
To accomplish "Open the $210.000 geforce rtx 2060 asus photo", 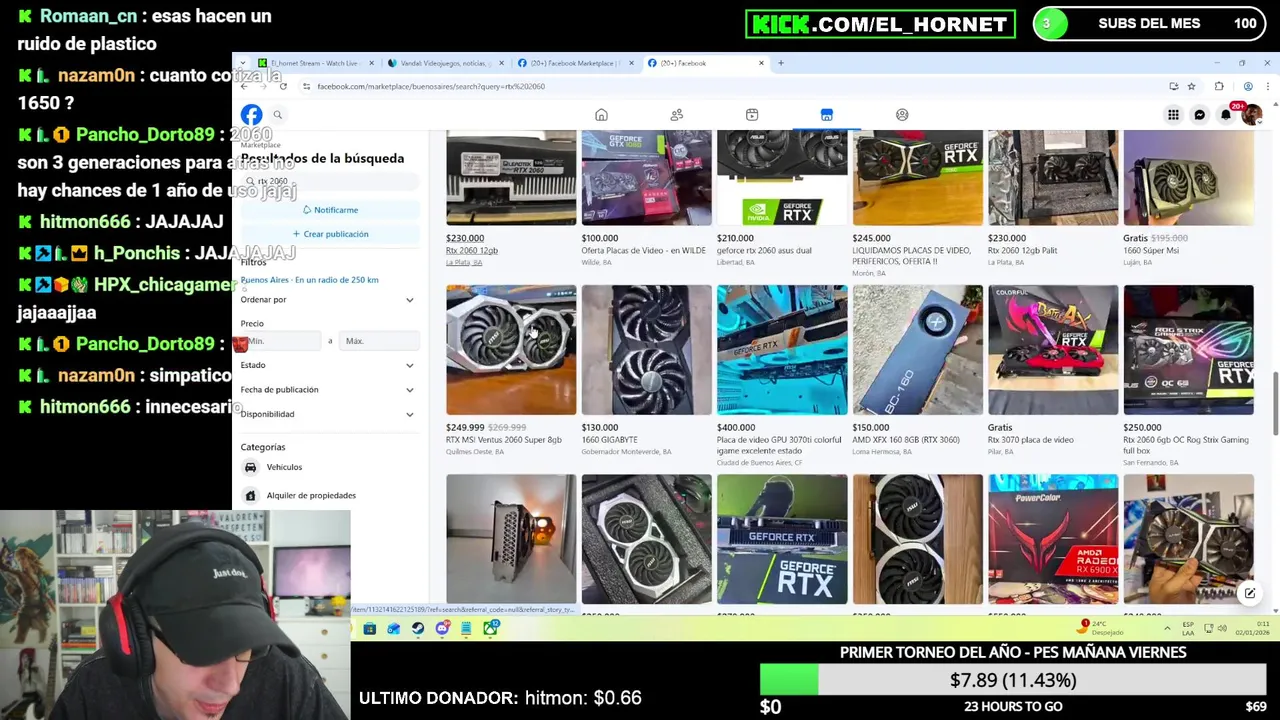I will 782,177.
